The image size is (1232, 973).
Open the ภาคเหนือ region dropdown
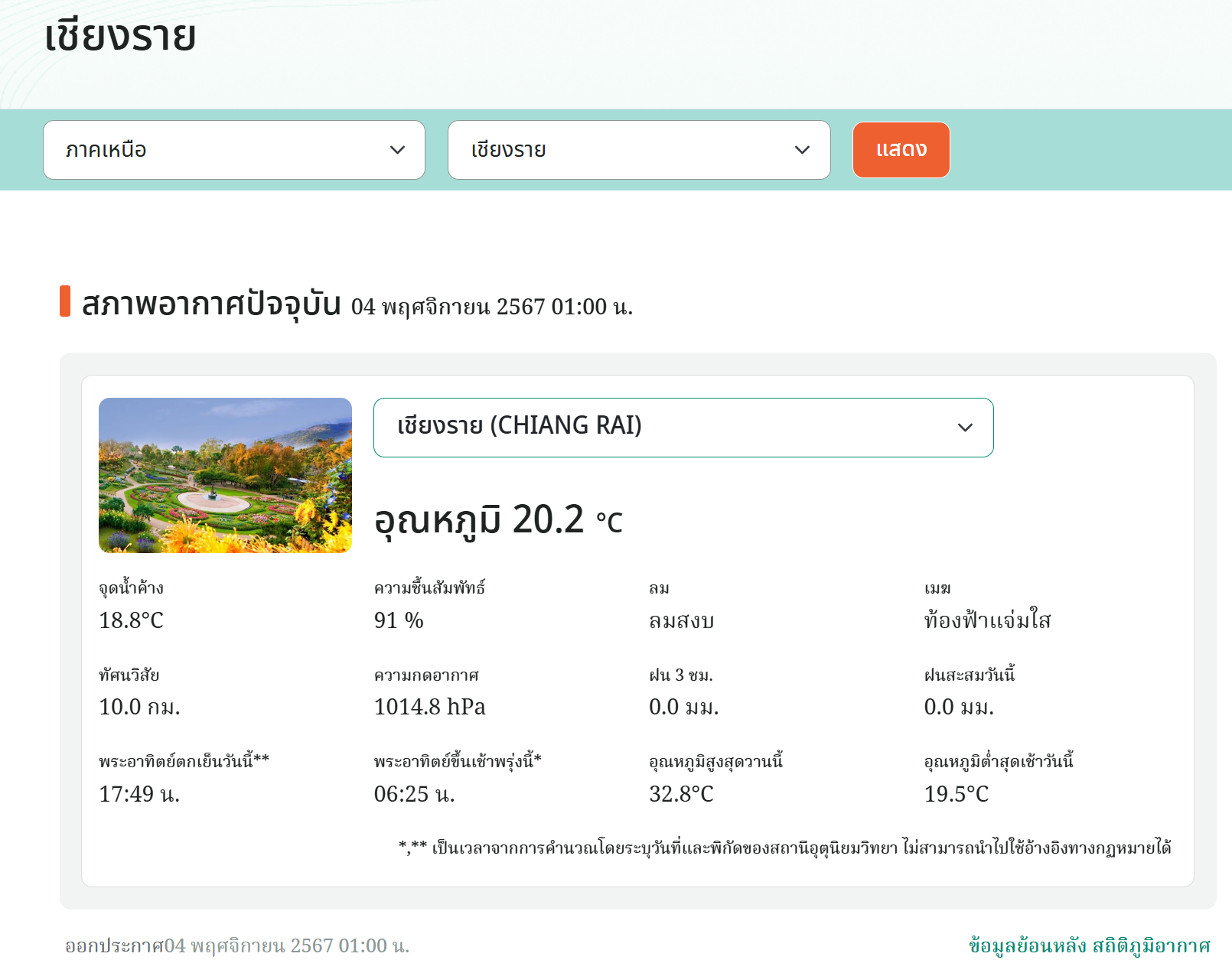pyautogui.click(x=234, y=150)
